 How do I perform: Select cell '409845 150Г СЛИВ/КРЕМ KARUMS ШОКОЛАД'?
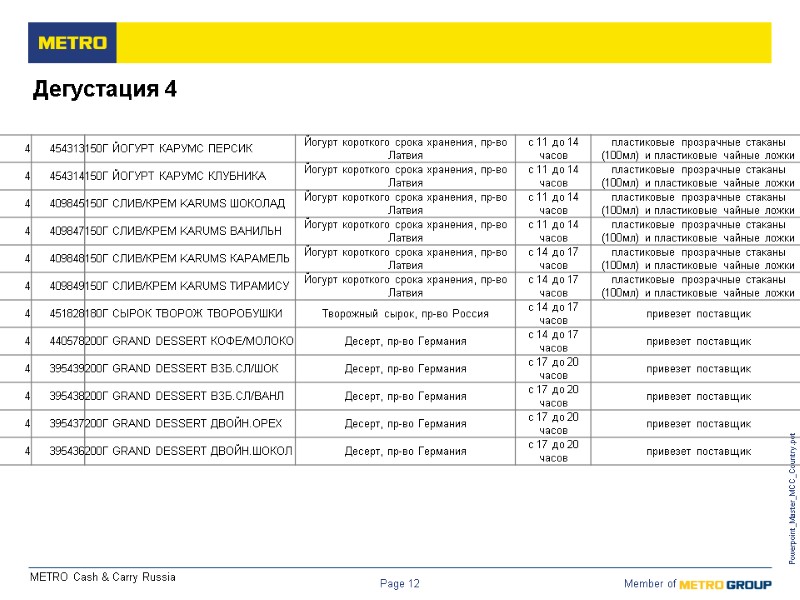(x=167, y=204)
